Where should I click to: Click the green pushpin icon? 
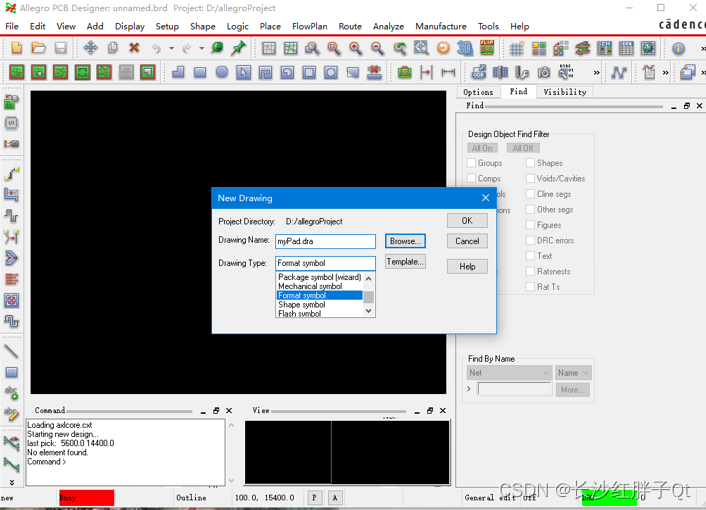click(x=238, y=48)
